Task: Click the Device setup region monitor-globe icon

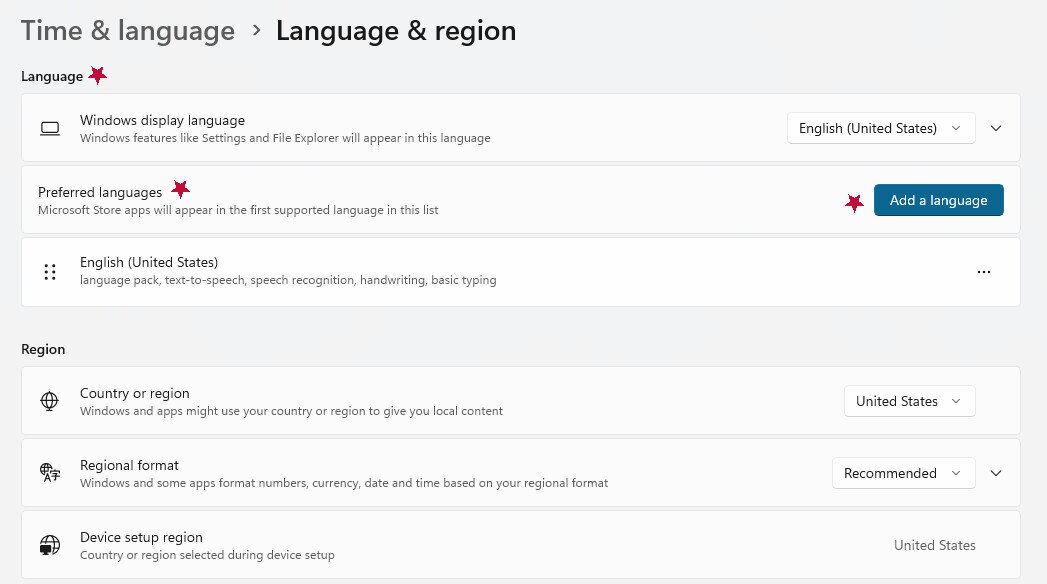Action: [50, 545]
